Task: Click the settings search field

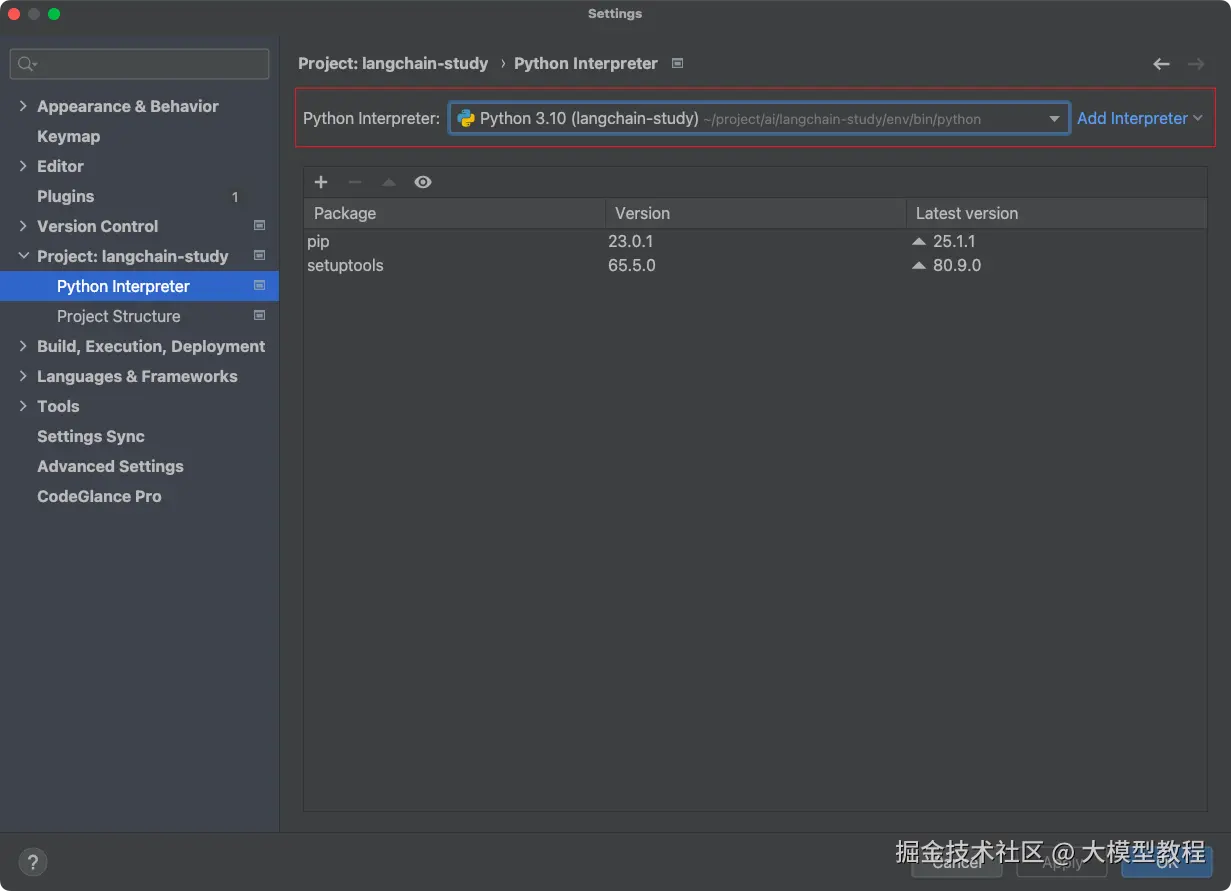Action: [140, 64]
